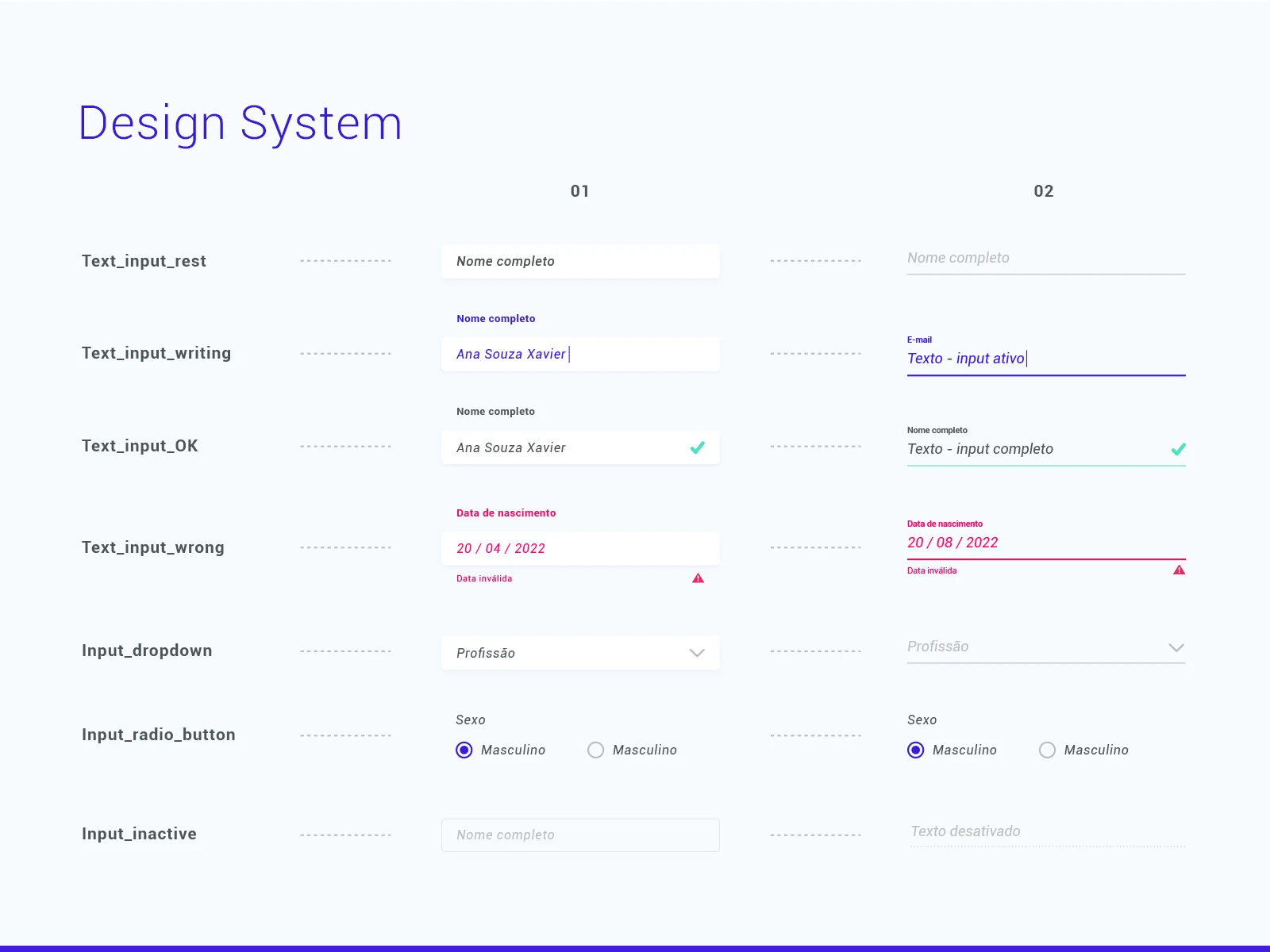
Task: Click the Sexo label in column 01
Action: click(x=471, y=720)
